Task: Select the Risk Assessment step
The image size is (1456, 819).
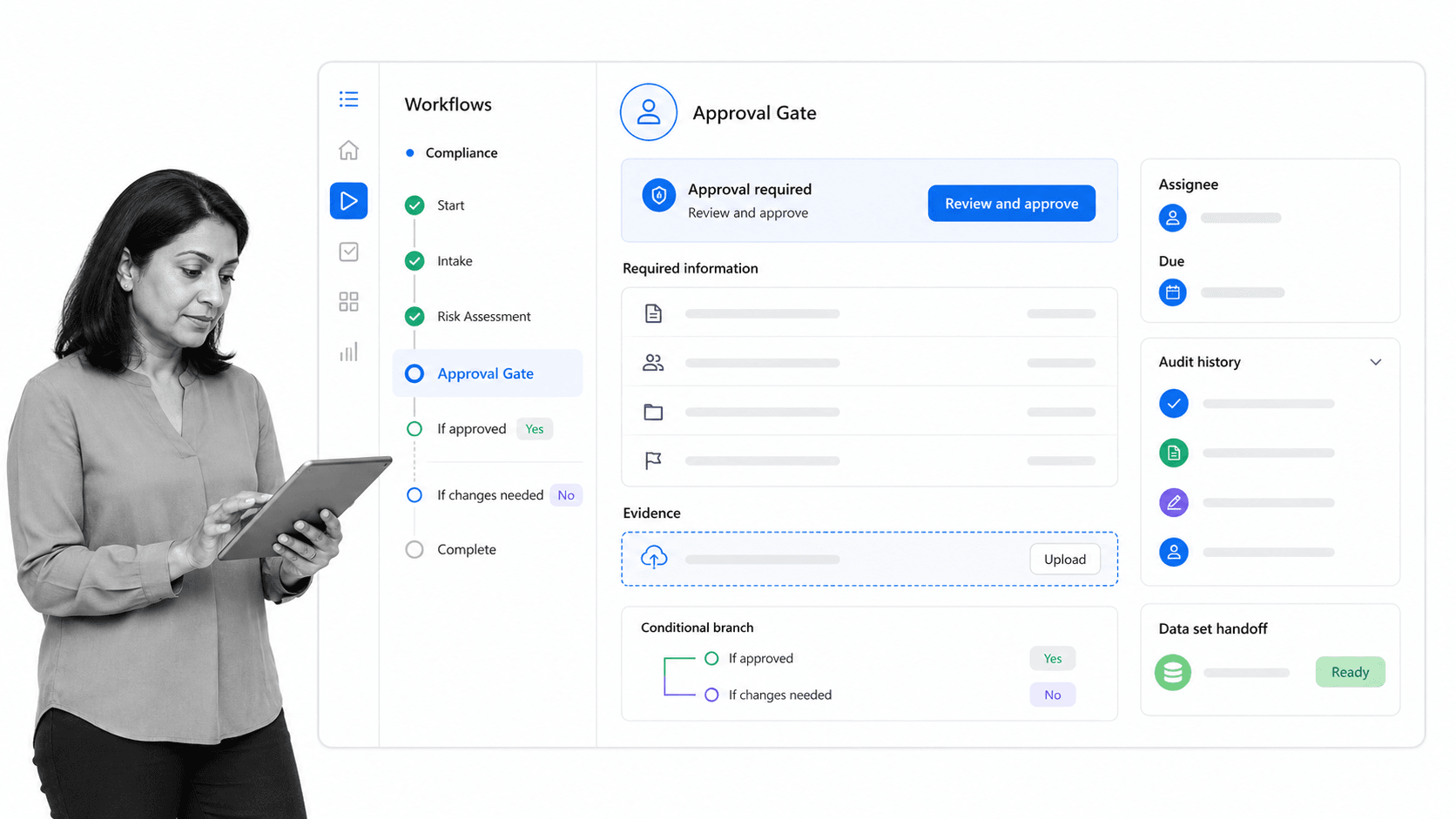Action: click(468, 317)
